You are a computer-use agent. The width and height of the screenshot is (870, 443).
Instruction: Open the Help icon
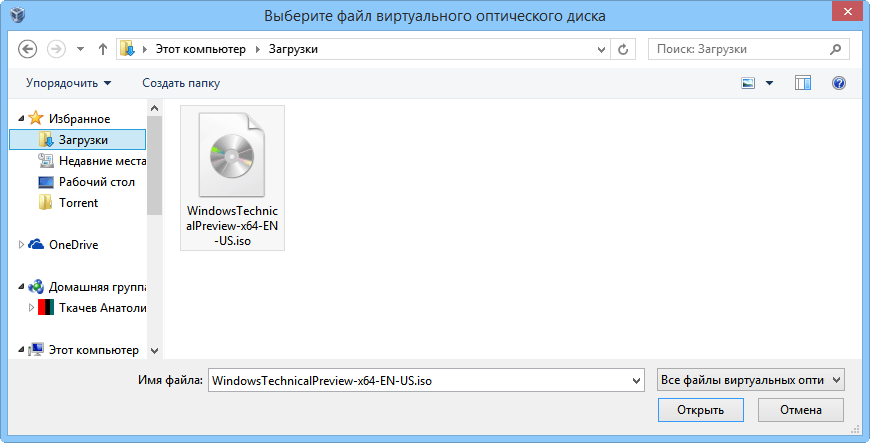tap(839, 83)
